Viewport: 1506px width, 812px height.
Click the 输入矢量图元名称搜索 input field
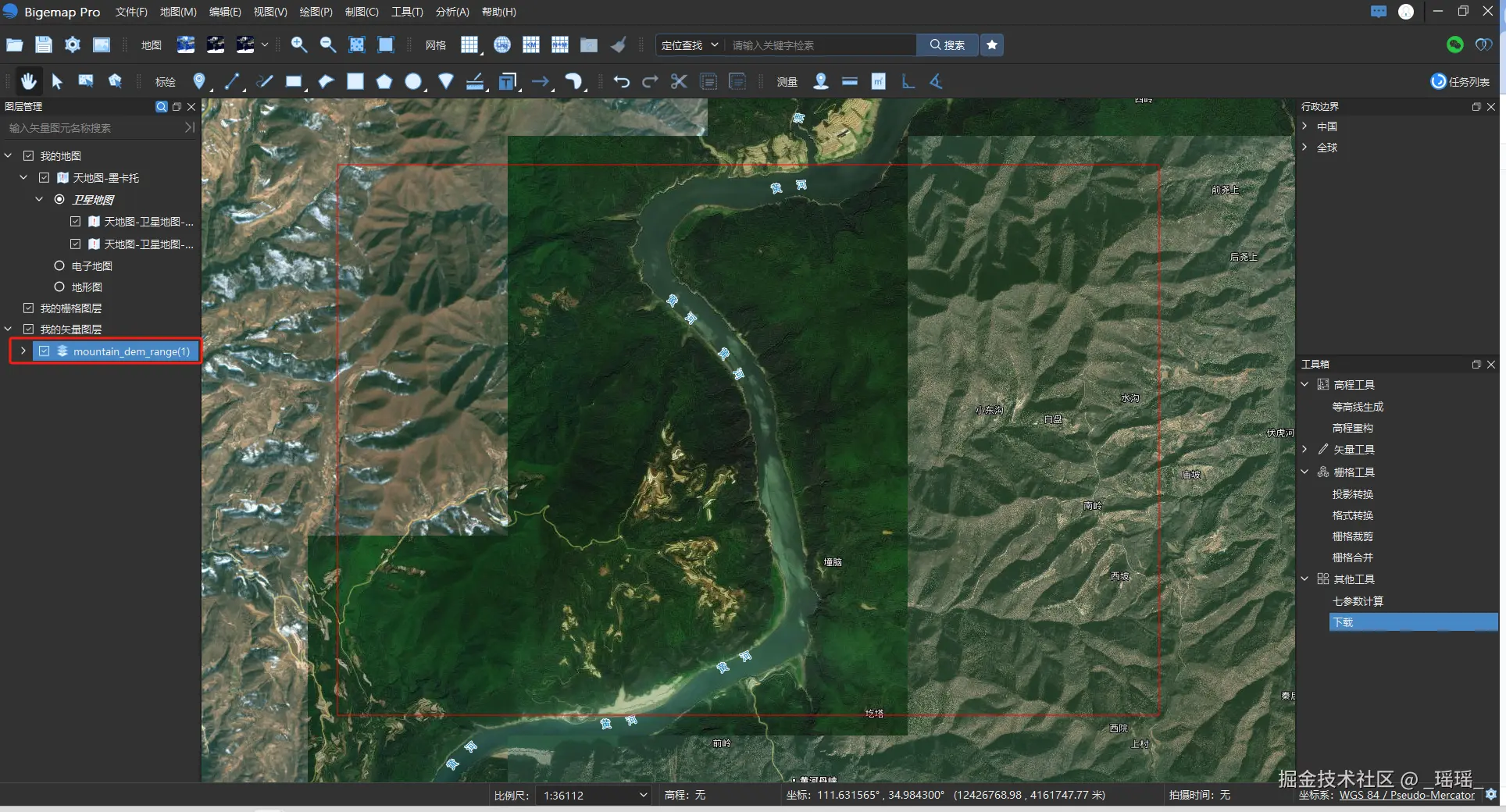click(94, 128)
